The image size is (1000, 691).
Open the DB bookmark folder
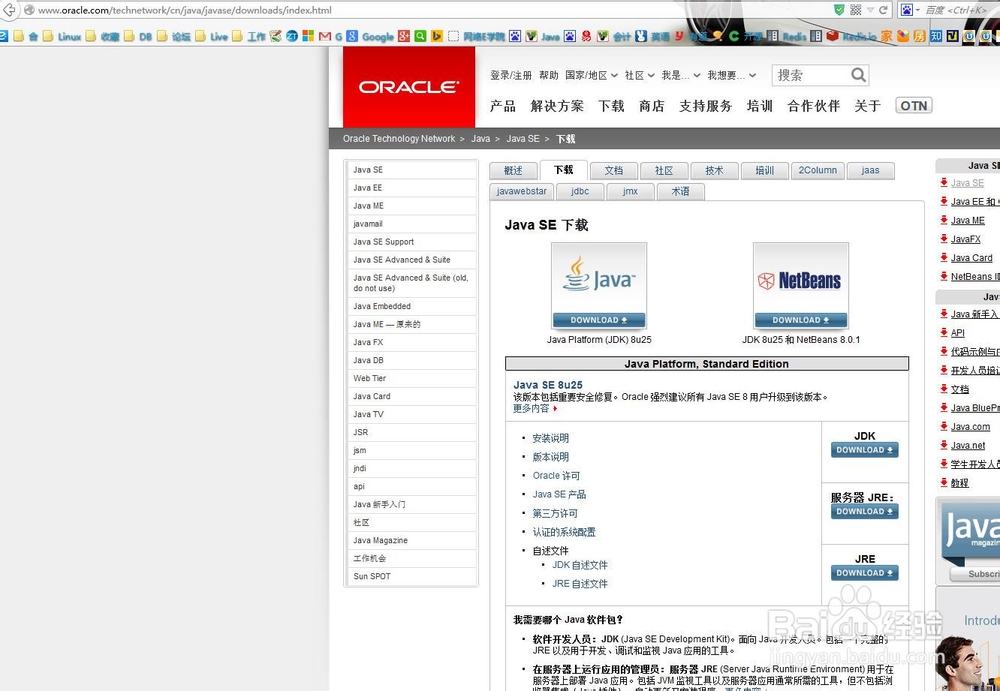pos(138,36)
